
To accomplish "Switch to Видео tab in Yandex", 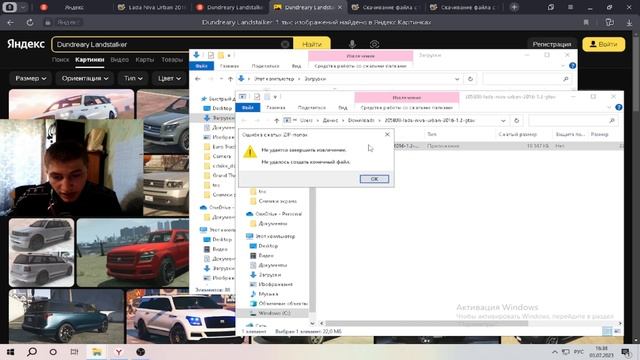I will click(120, 60).
